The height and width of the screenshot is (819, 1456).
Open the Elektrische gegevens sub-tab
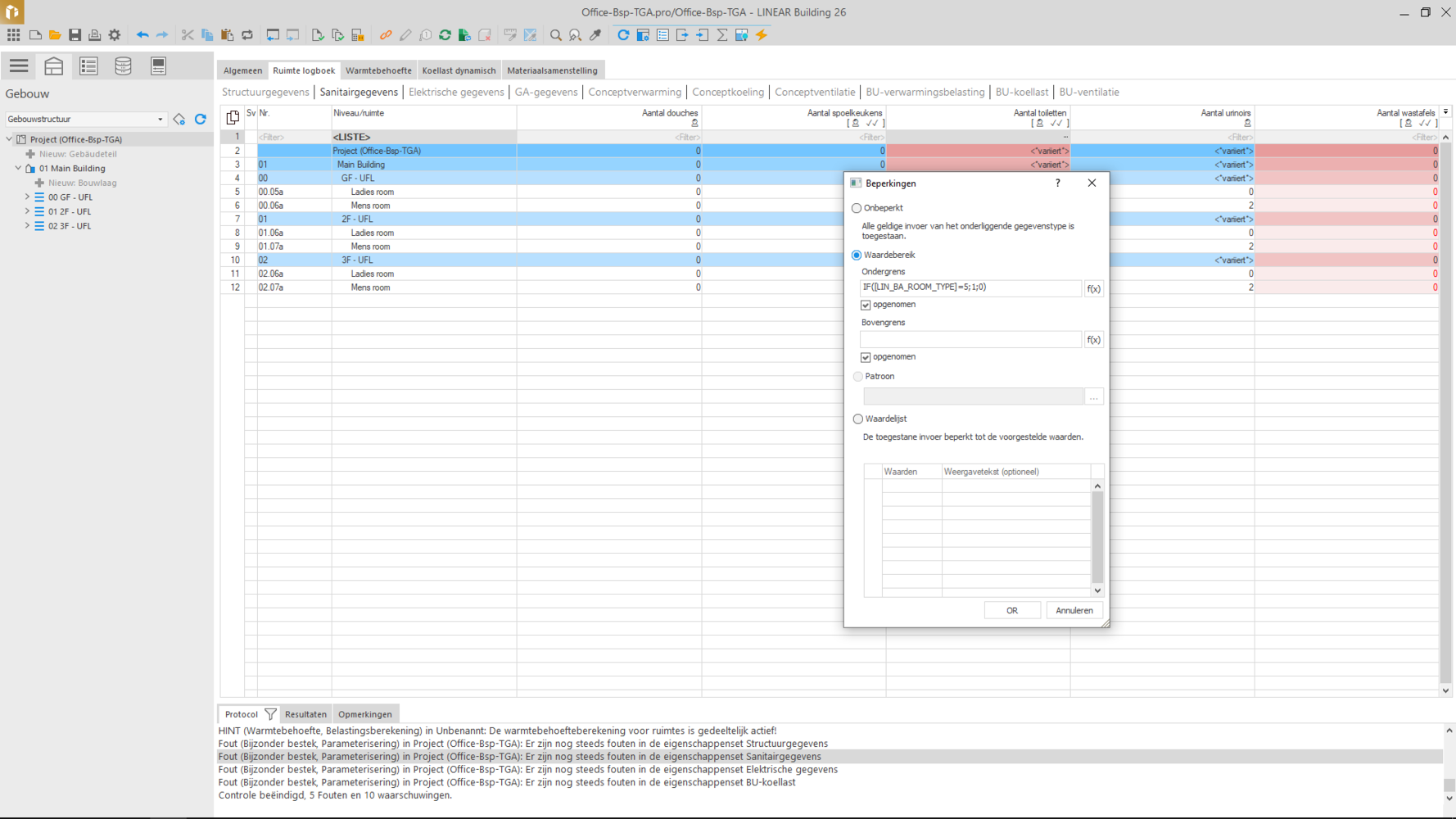tap(456, 93)
